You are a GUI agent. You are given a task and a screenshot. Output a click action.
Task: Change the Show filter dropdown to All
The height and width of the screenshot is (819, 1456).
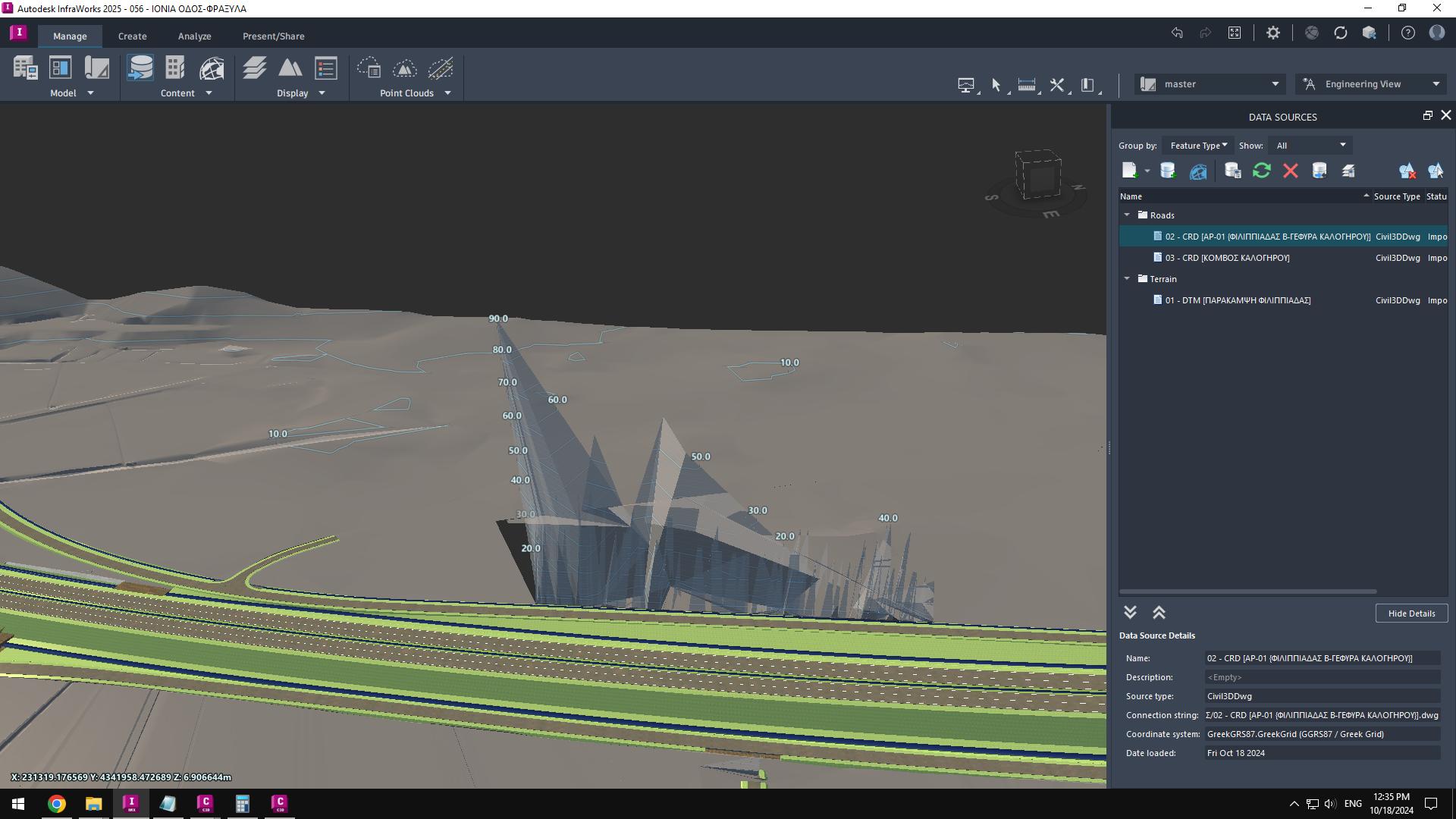[x=1310, y=145]
